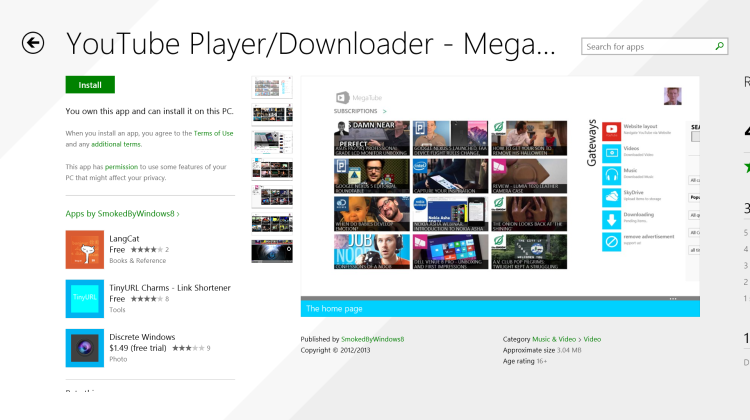
Task: Click the Videos gateway icon
Action: (611, 153)
